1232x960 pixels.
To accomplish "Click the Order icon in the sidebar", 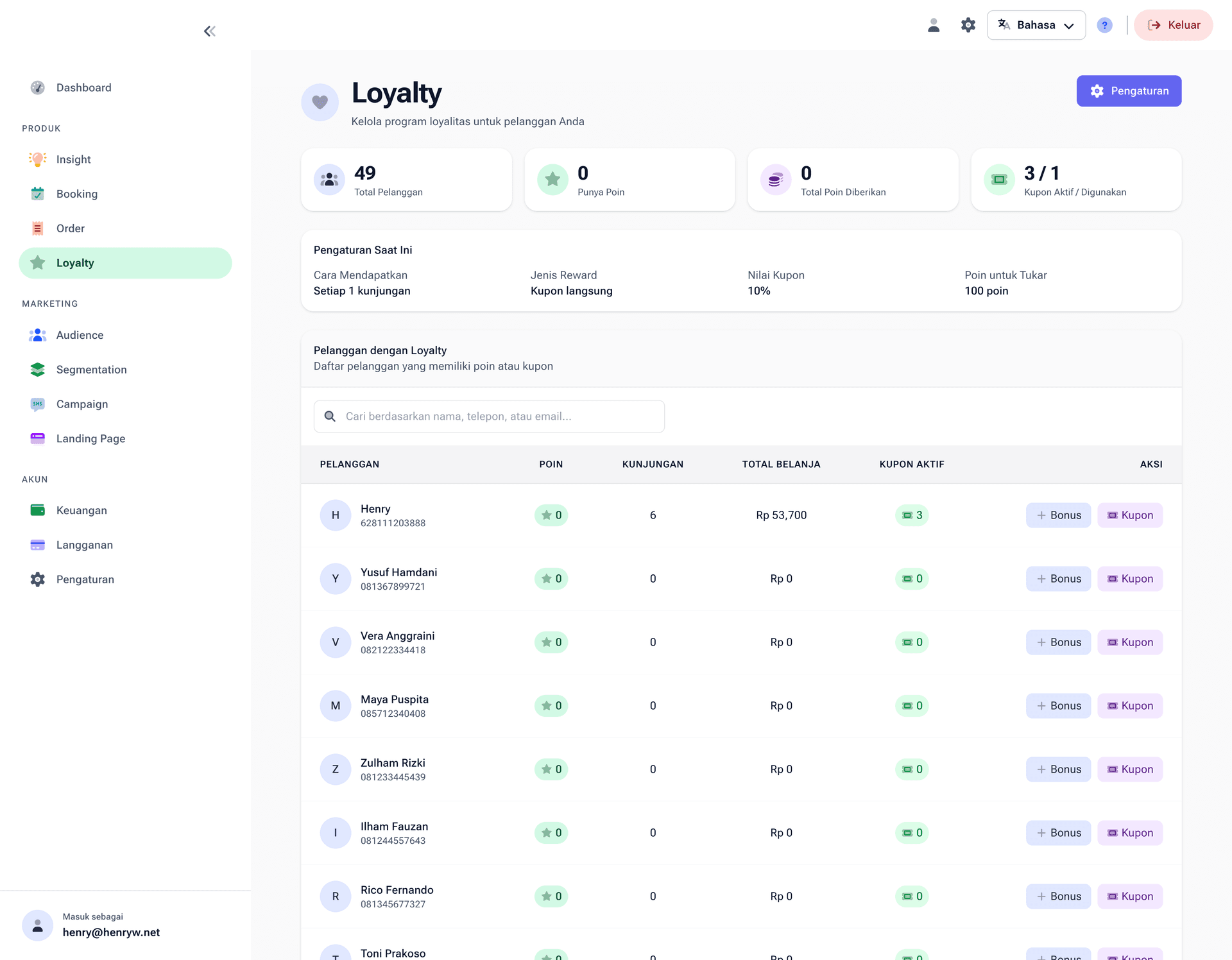I will tap(37, 228).
